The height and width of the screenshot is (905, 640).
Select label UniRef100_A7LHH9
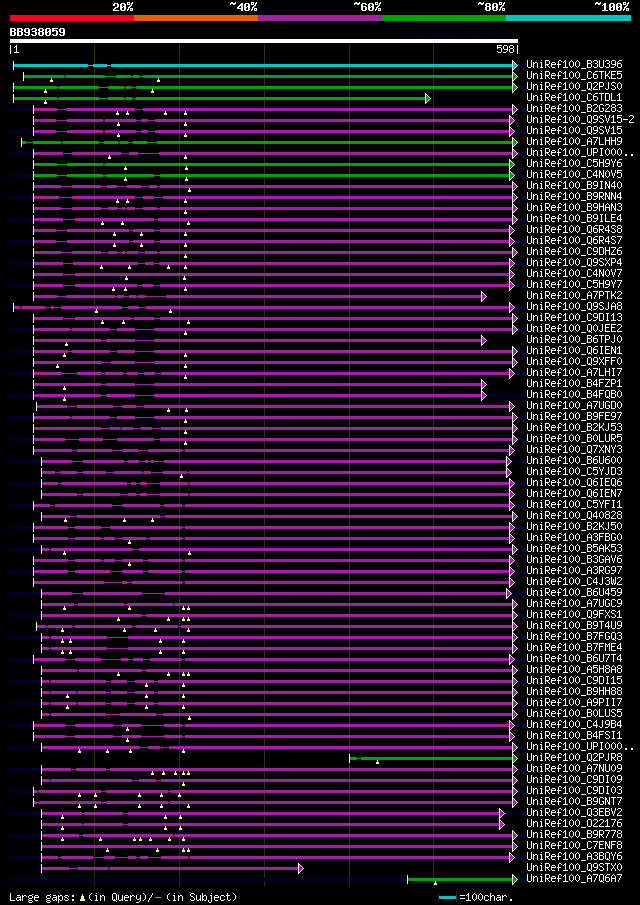pyautogui.click(x=572, y=141)
